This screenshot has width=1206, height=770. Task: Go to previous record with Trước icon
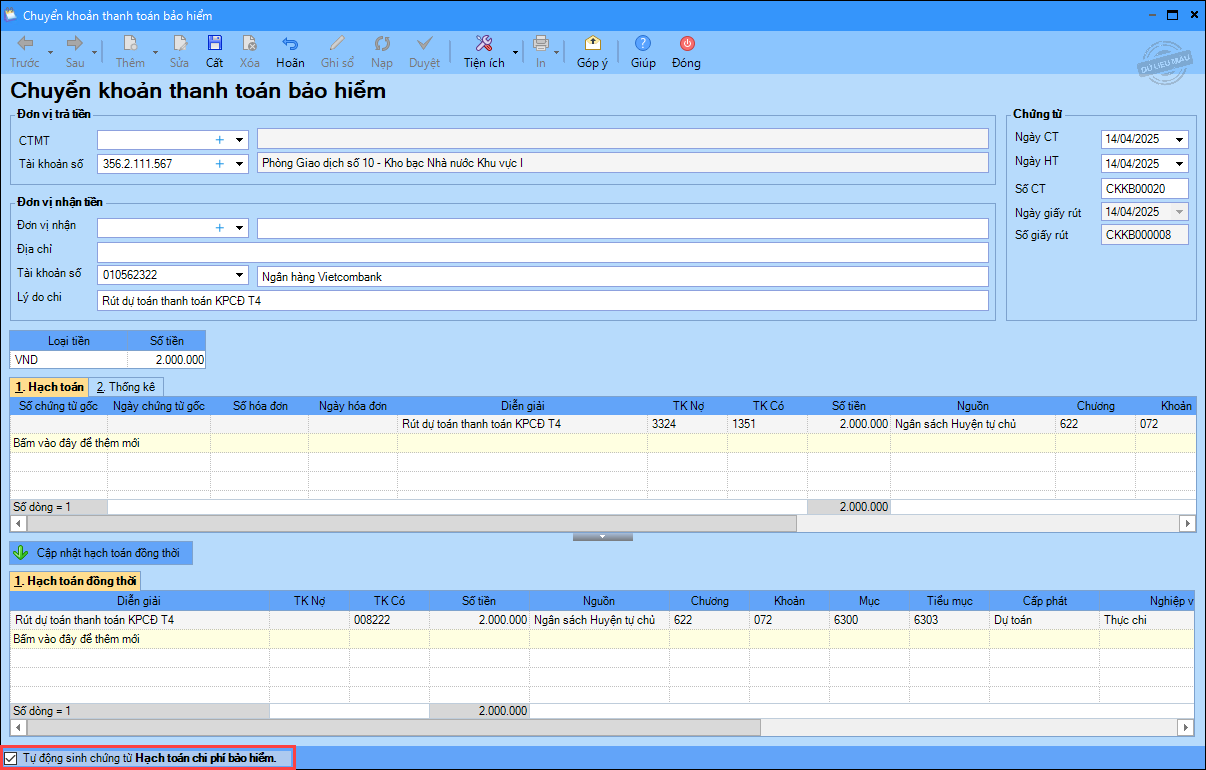click(25, 44)
